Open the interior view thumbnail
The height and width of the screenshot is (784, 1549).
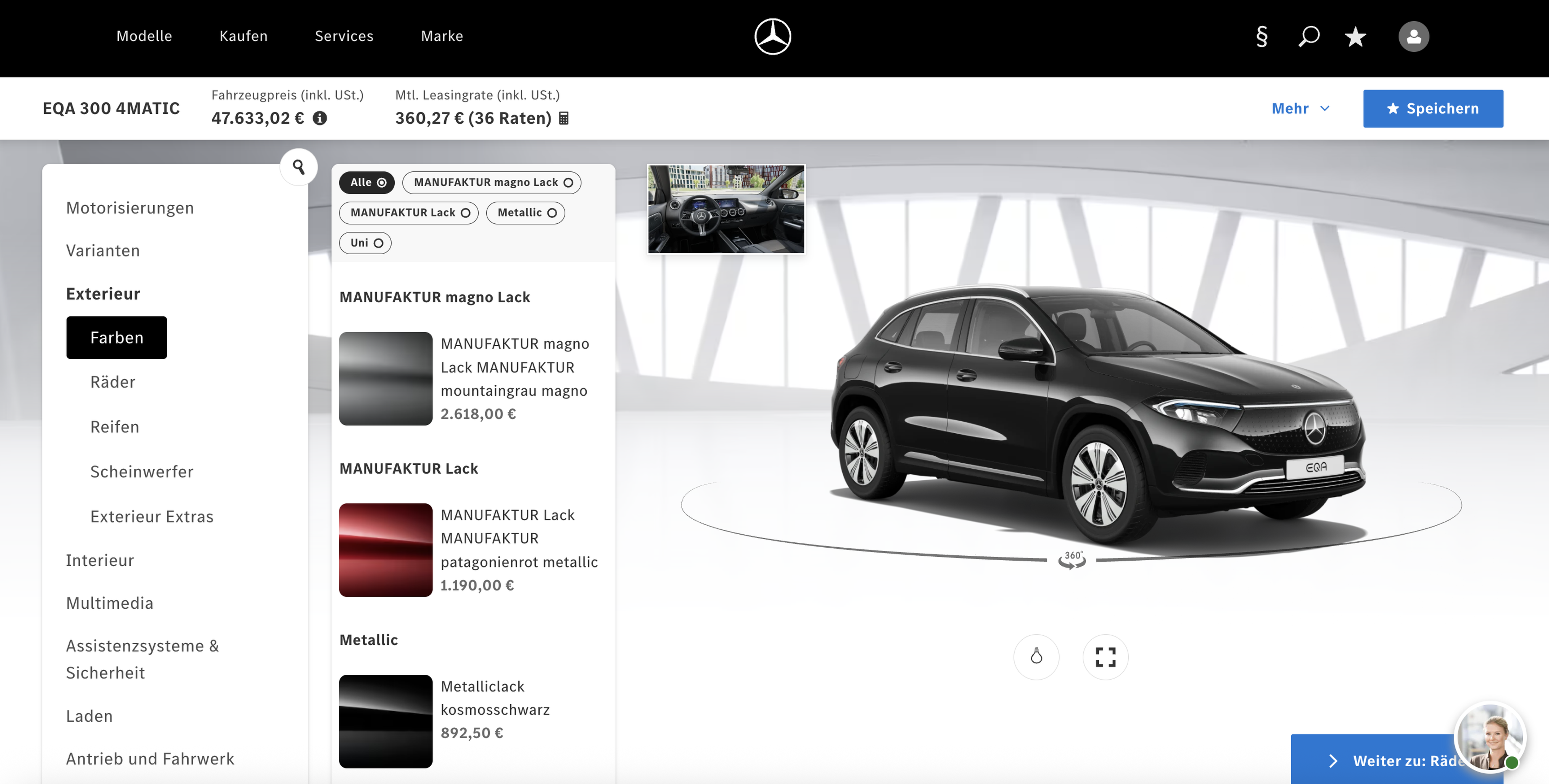click(x=726, y=209)
